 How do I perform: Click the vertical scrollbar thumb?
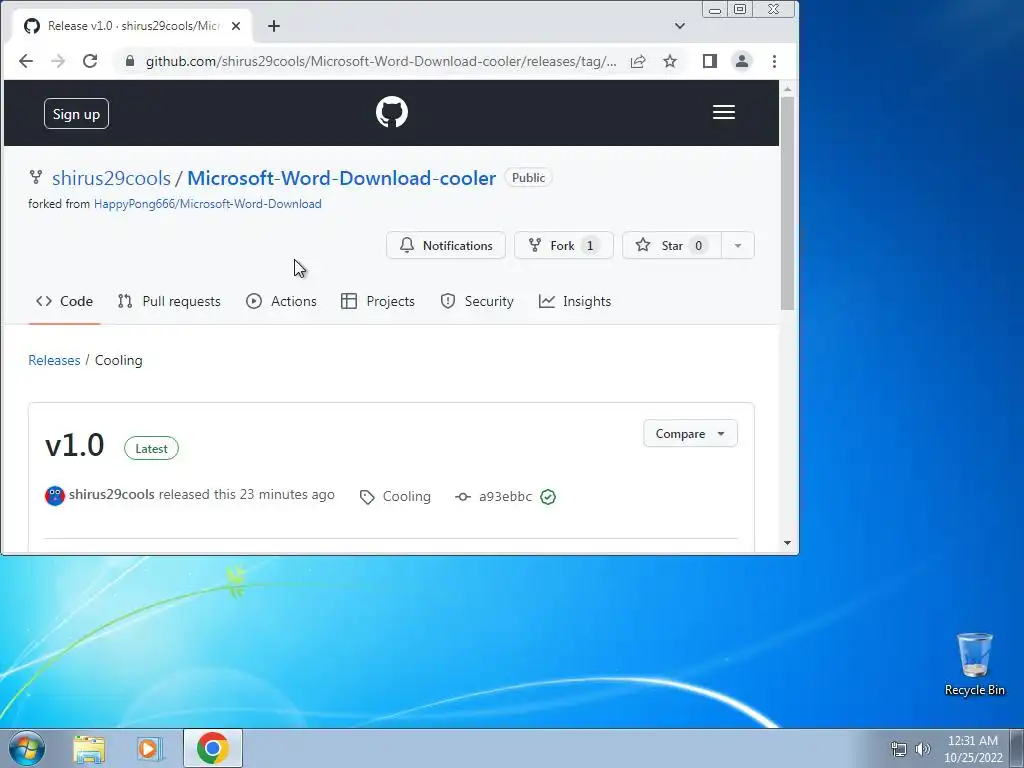click(x=788, y=204)
